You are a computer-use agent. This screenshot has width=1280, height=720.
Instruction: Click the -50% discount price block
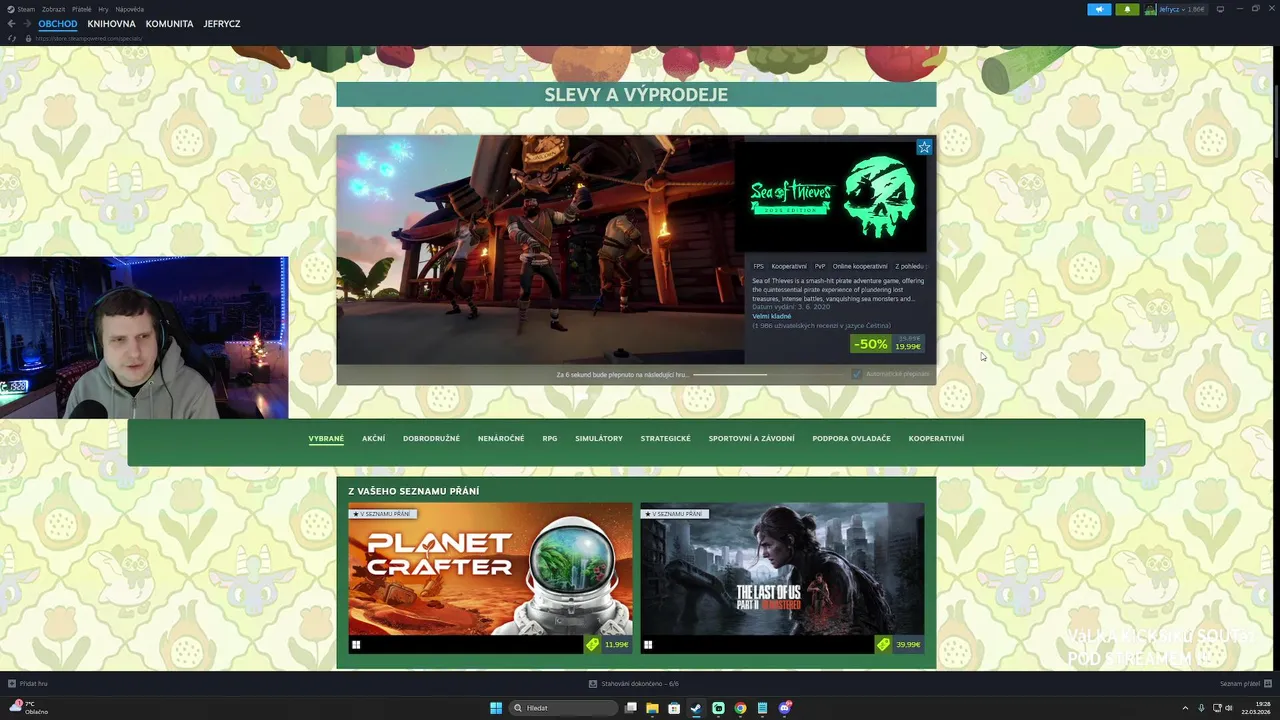pos(886,343)
